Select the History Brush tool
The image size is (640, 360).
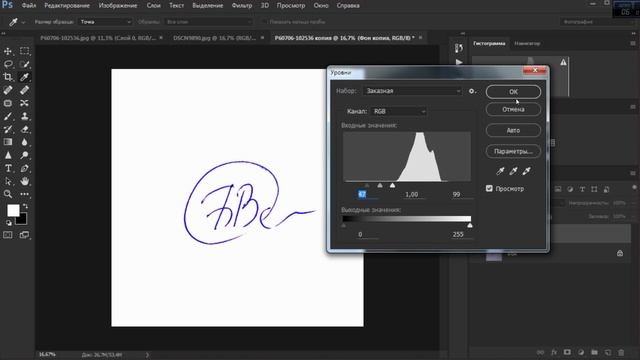(8, 129)
